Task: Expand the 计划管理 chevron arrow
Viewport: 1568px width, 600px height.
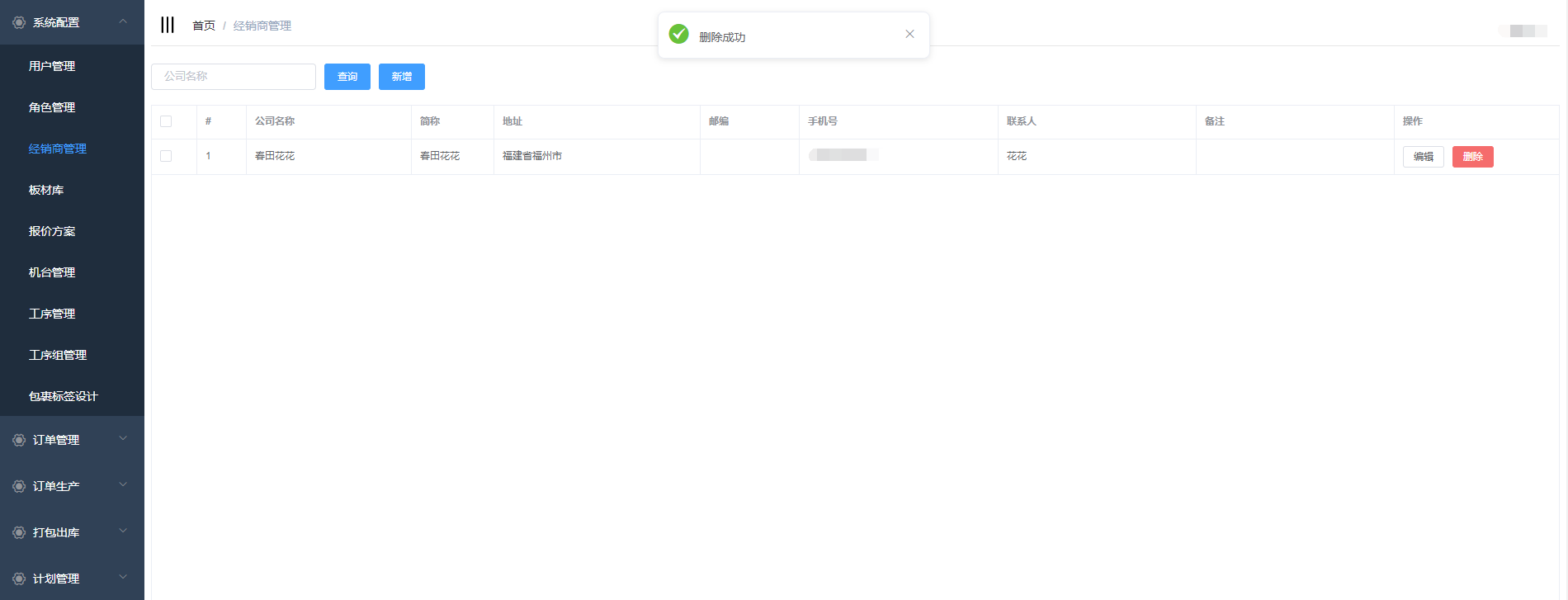Action: pos(123,578)
